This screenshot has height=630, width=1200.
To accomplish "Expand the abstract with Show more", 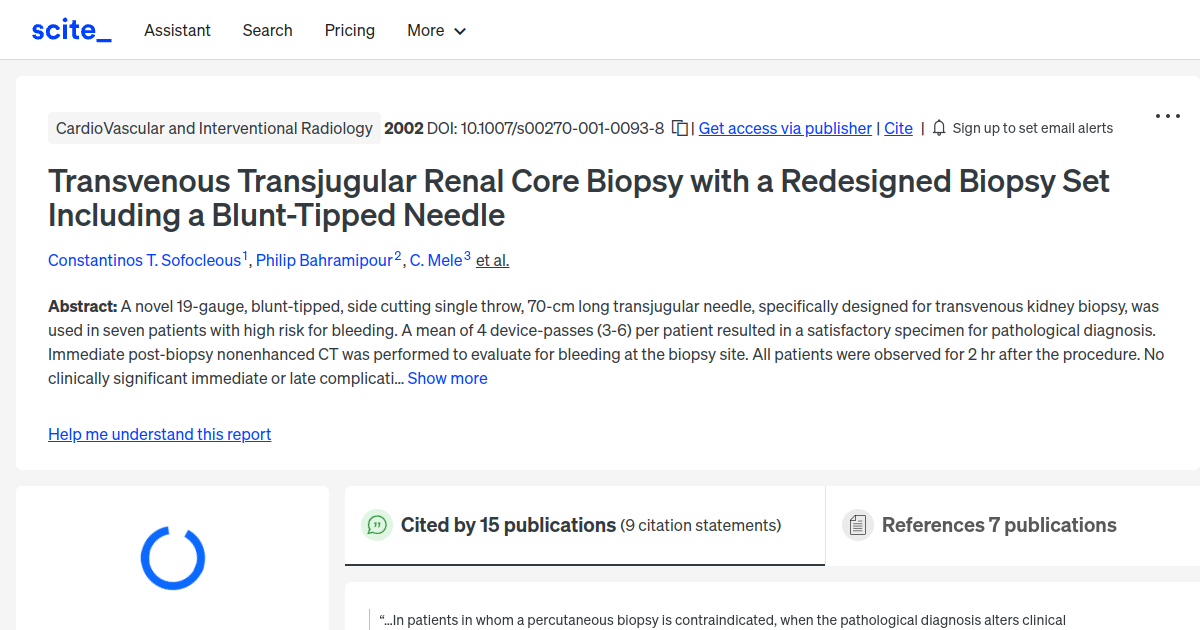I will (447, 378).
